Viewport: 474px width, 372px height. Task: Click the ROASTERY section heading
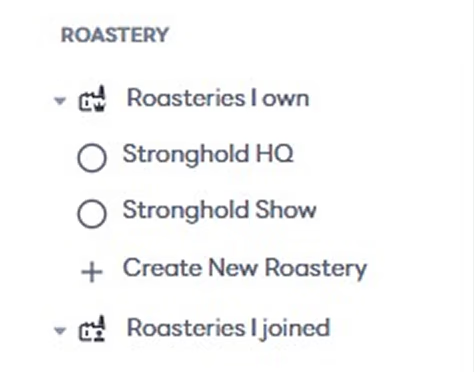coord(115,35)
